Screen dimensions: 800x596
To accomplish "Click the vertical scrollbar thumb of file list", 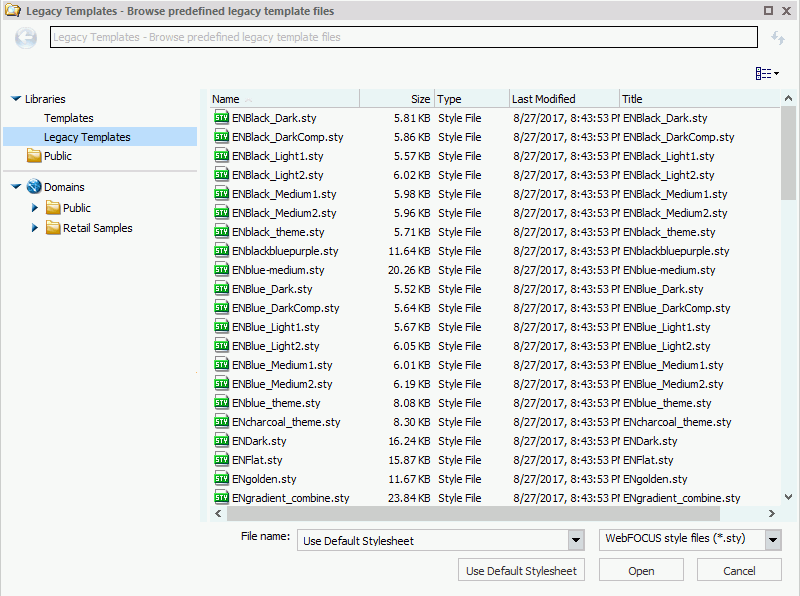I will pyautogui.click(x=788, y=153).
